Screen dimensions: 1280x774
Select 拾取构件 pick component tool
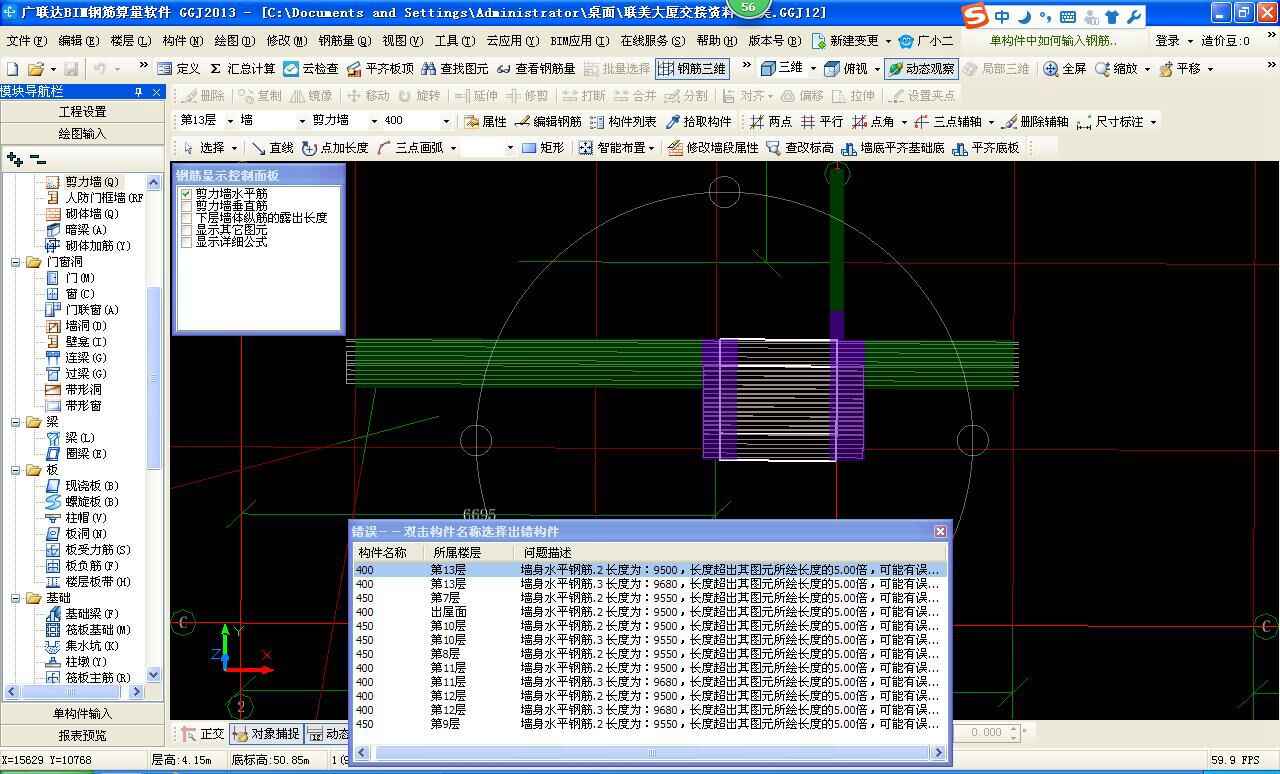[x=698, y=121]
